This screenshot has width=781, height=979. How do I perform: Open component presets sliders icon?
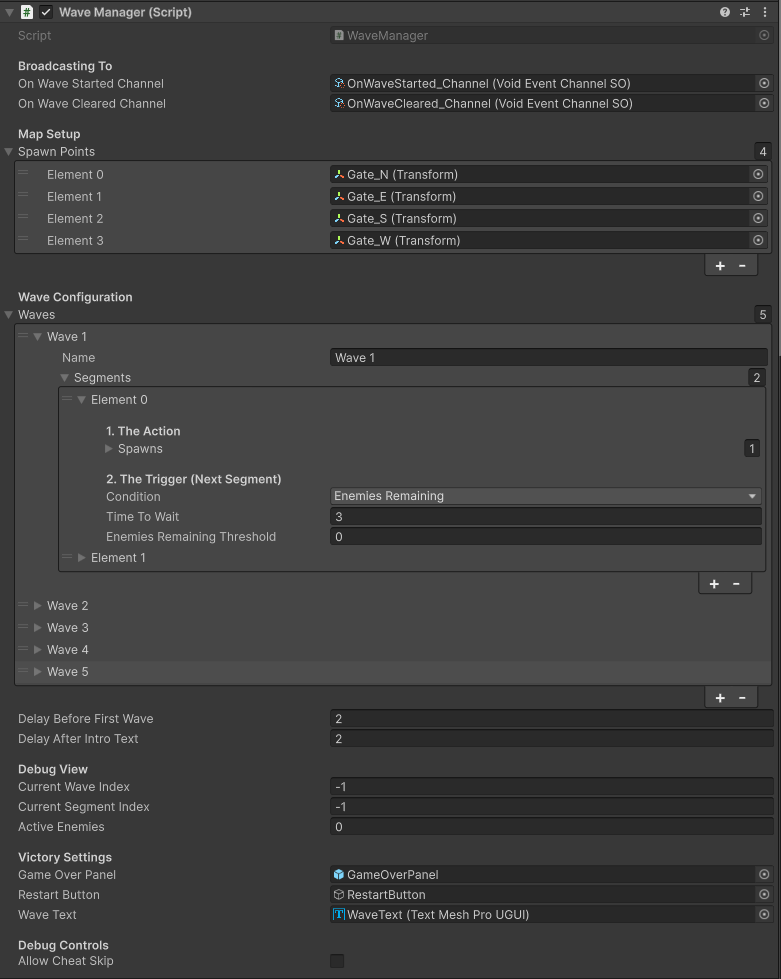tap(745, 12)
